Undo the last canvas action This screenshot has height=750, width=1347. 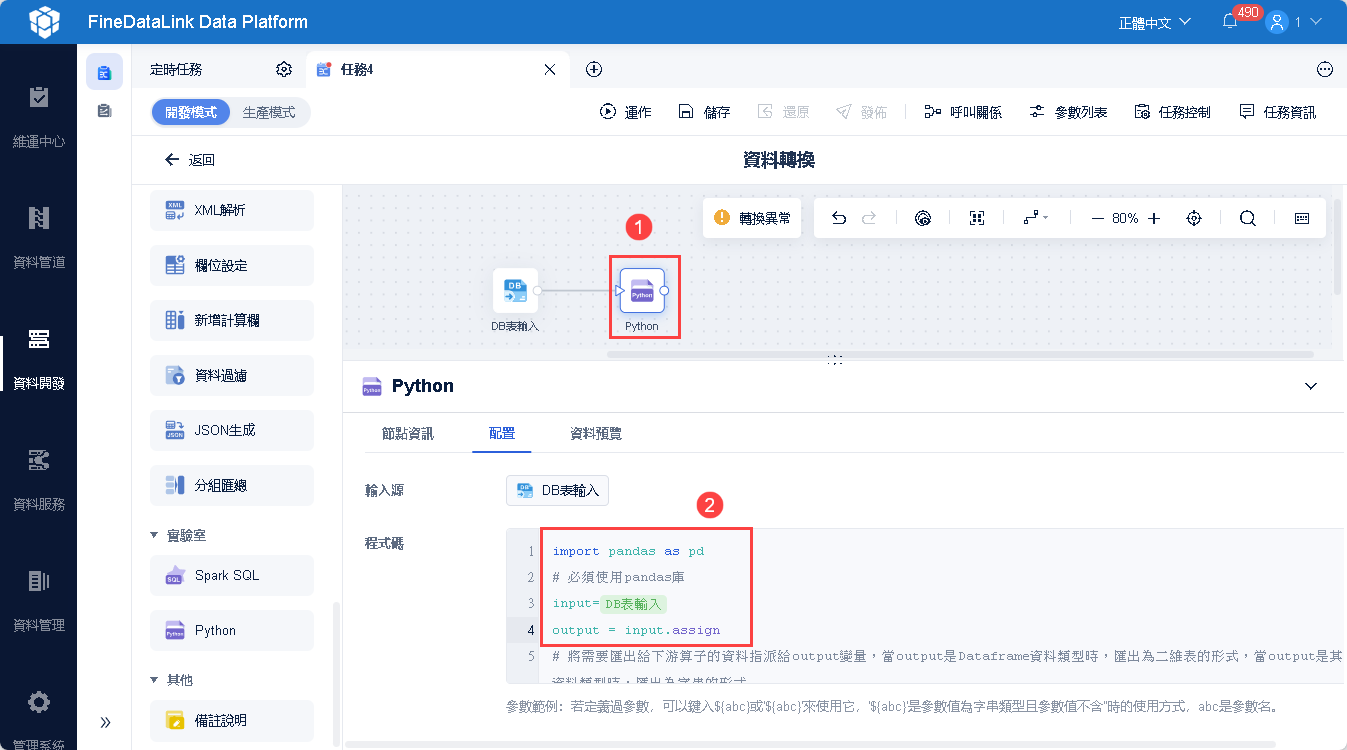[x=839, y=218]
